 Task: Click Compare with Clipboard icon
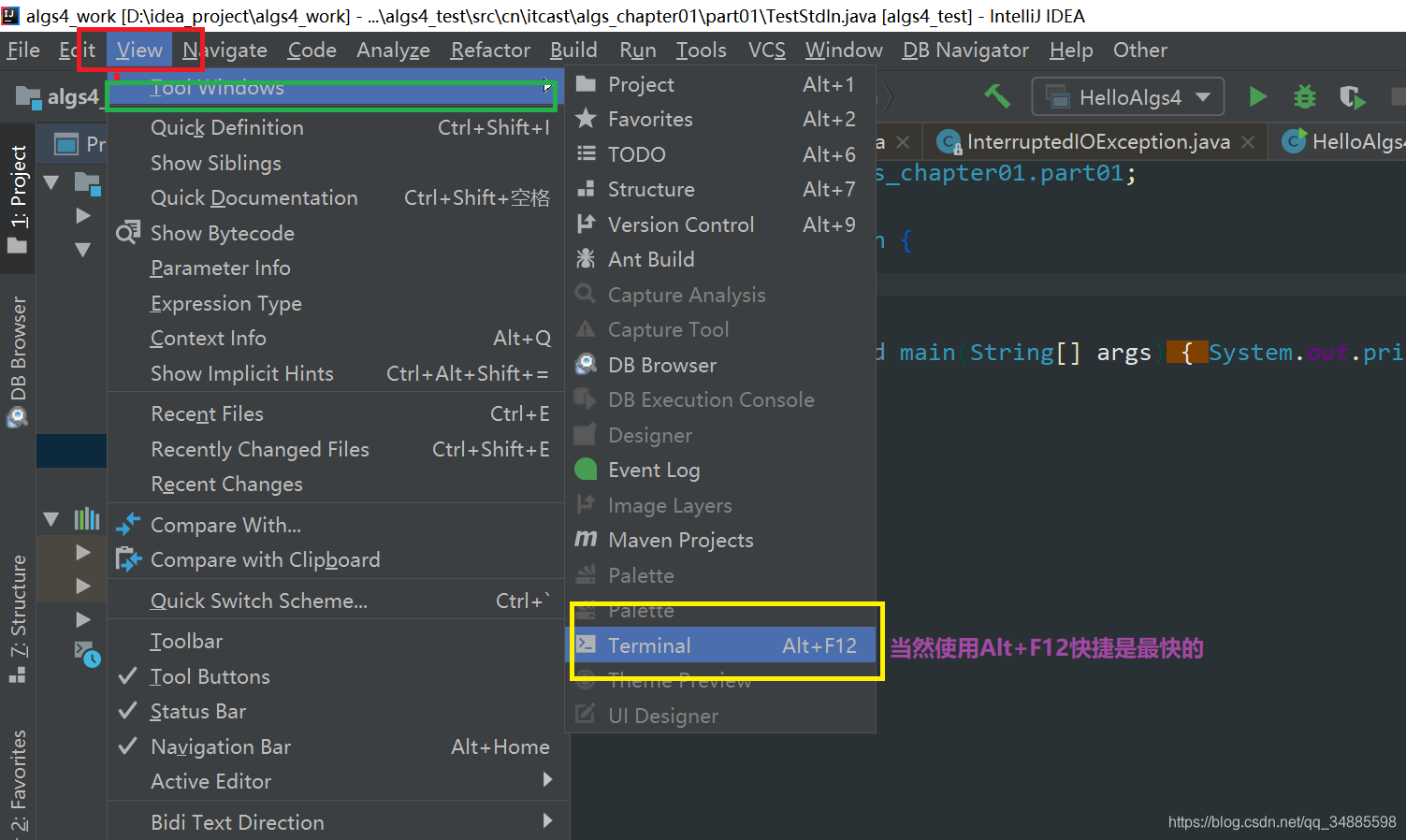(128, 559)
